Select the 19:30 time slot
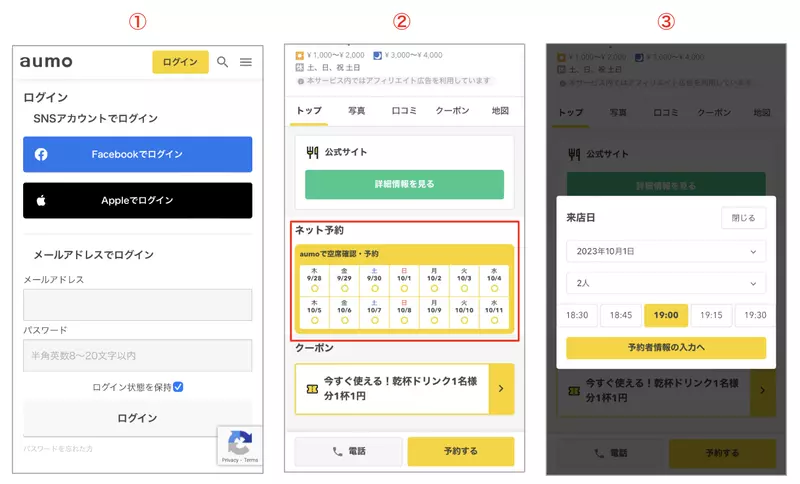Image resolution: width=800 pixels, height=484 pixels. tap(755, 315)
